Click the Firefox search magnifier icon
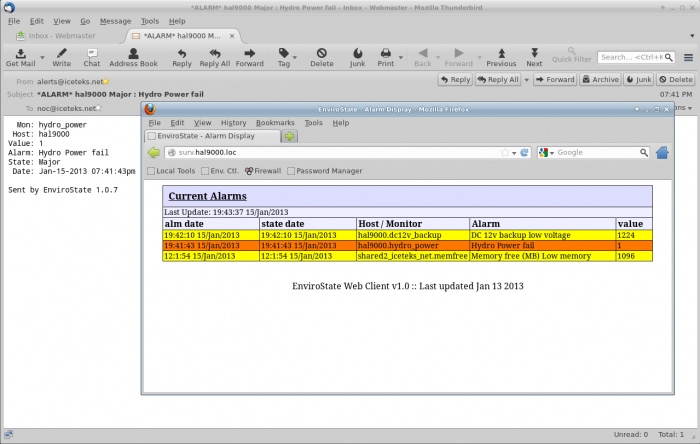The height and width of the screenshot is (444, 700). [643, 153]
